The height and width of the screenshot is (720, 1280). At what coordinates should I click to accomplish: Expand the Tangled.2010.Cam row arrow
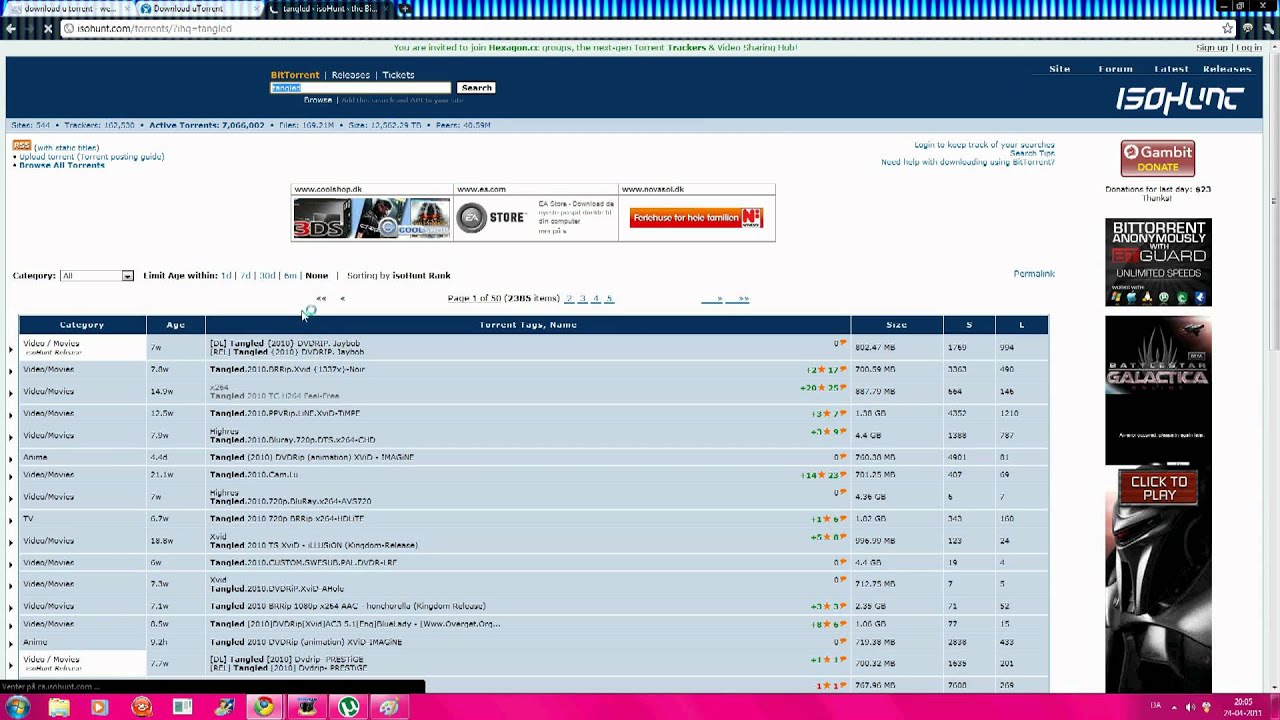(x=11, y=475)
